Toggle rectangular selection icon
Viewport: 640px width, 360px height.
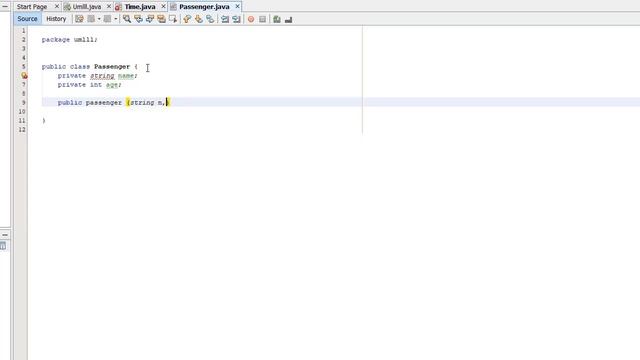coord(173,19)
